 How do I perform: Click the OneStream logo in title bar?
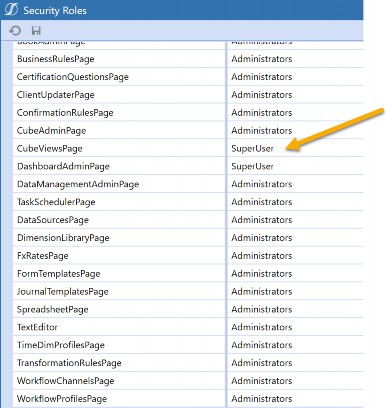tap(11, 10)
